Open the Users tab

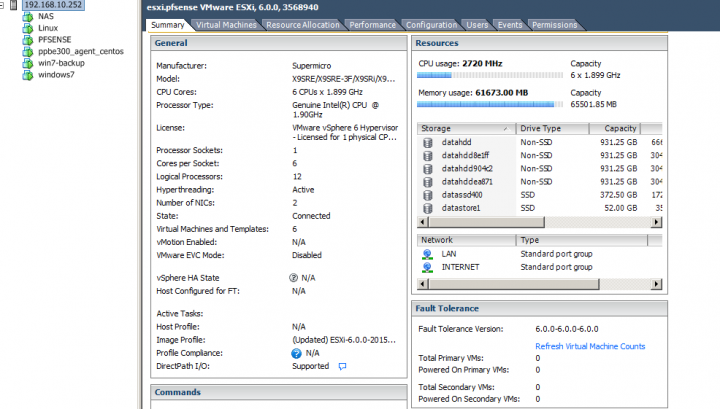[477, 25]
